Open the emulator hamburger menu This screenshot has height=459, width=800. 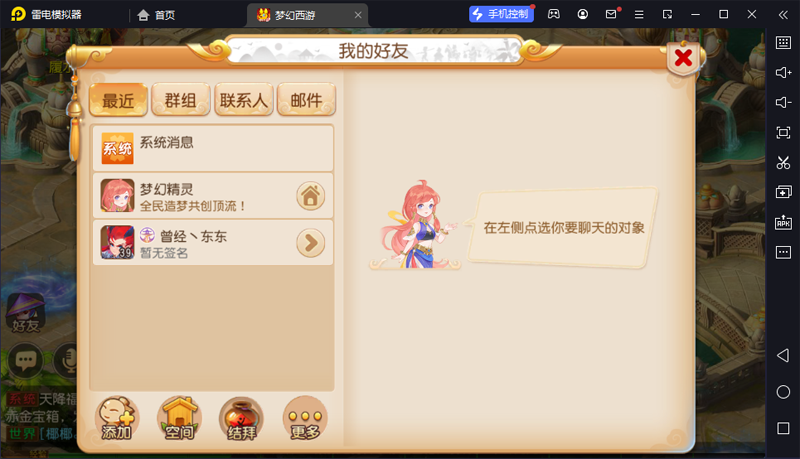pyautogui.click(x=639, y=14)
